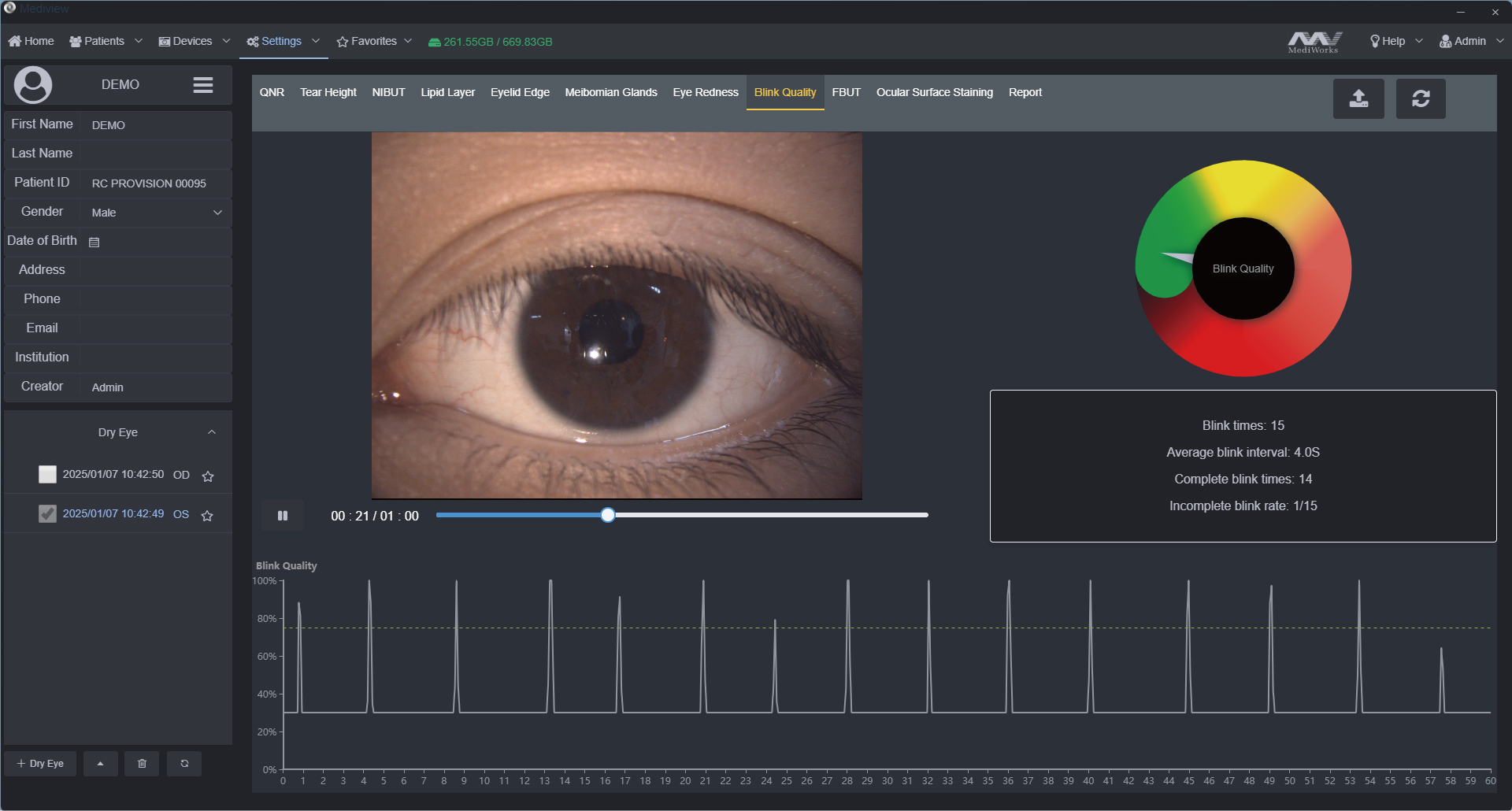Click the disk storage 261.55GB indicator
1512x811 pixels.
(490, 42)
